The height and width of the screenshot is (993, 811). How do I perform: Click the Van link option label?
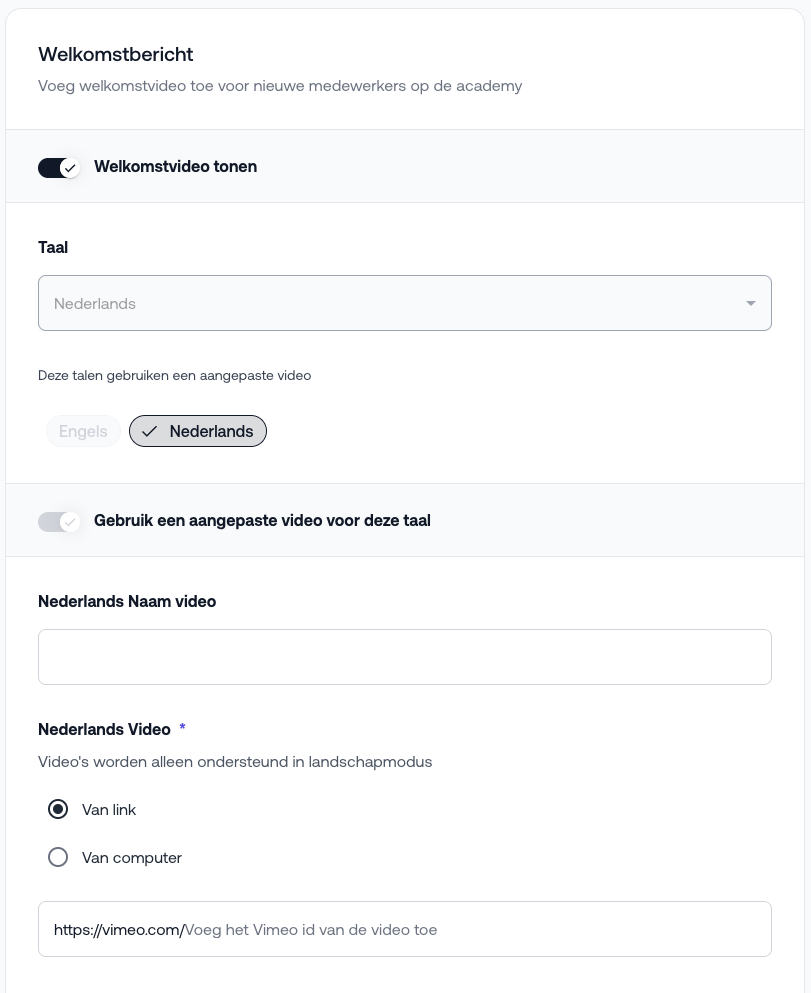pyautogui.click(x=109, y=809)
